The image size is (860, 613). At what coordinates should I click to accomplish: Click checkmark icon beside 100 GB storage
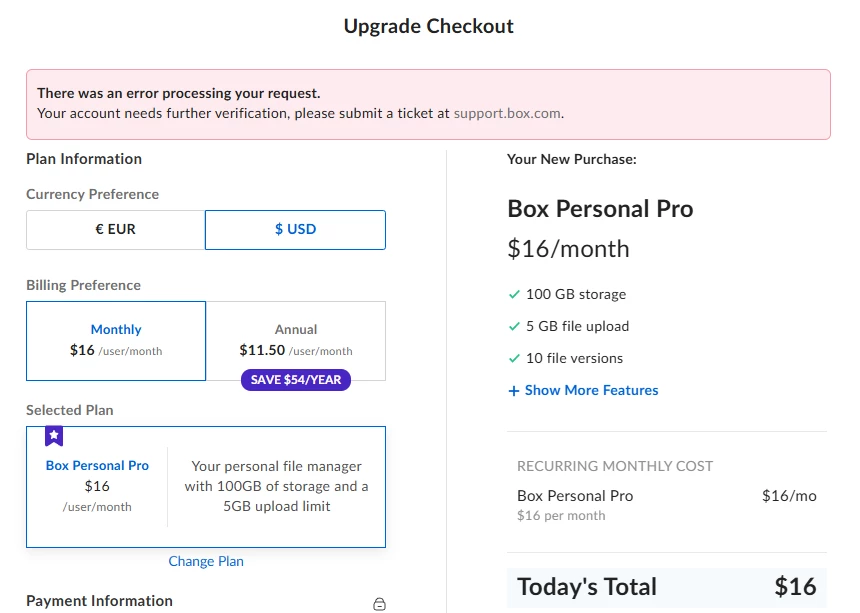(x=514, y=294)
